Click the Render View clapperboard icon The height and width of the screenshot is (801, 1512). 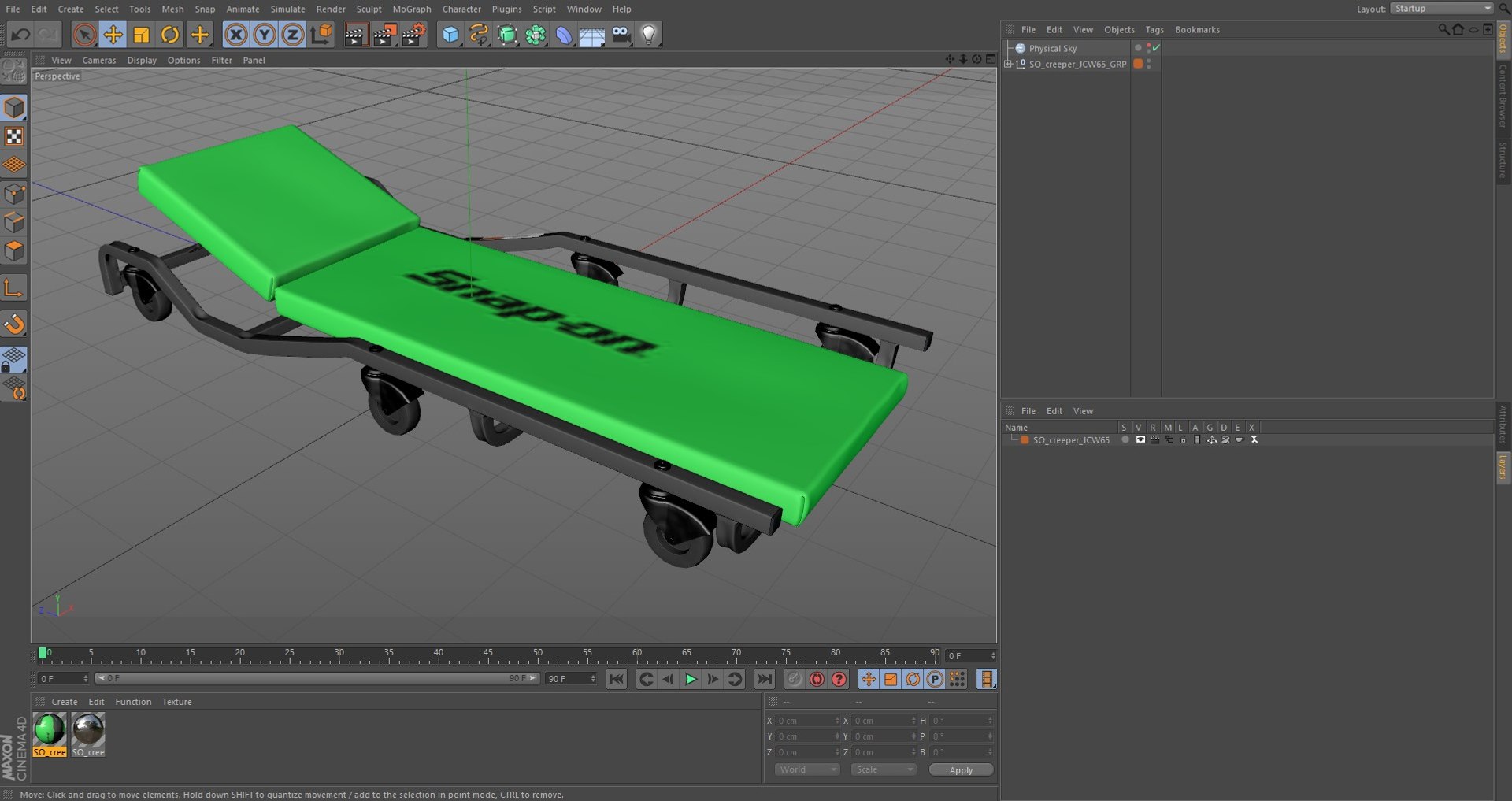[x=355, y=35]
